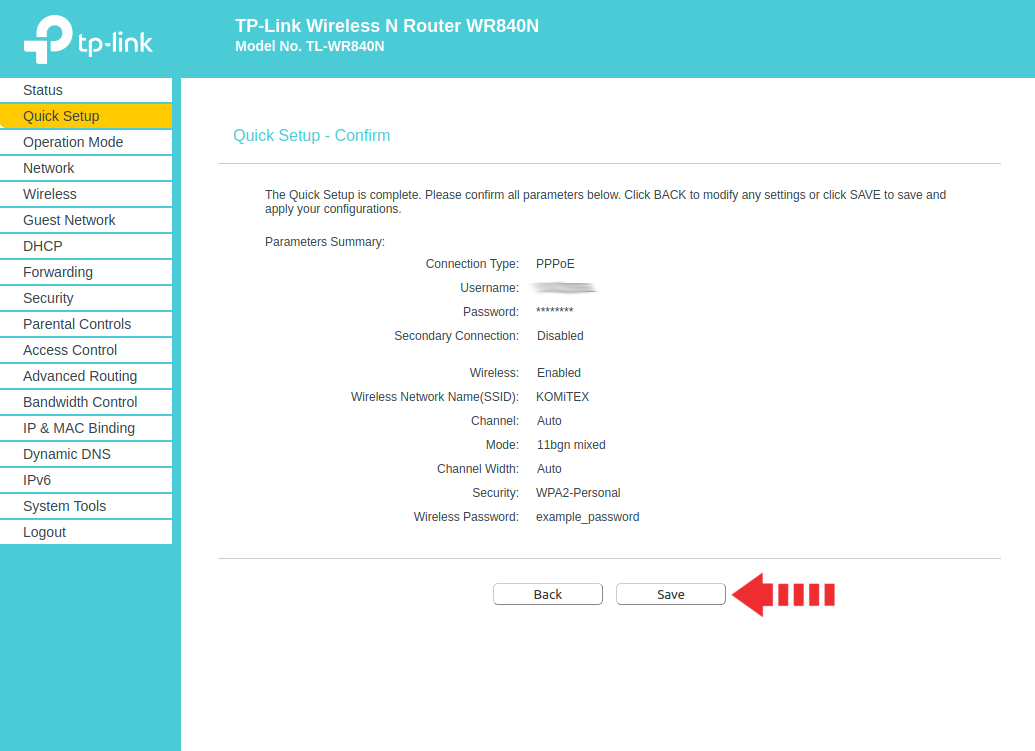Click the Parameters Summary label
1035x751 pixels.
click(x=325, y=242)
